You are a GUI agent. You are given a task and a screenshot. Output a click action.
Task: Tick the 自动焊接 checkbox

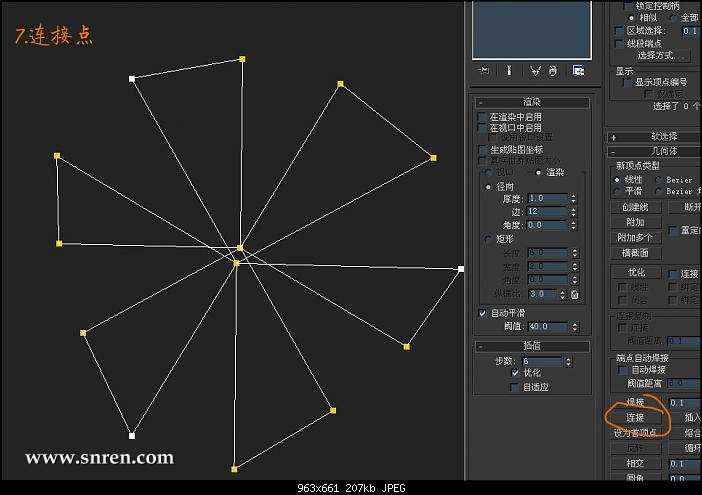click(x=622, y=370)
